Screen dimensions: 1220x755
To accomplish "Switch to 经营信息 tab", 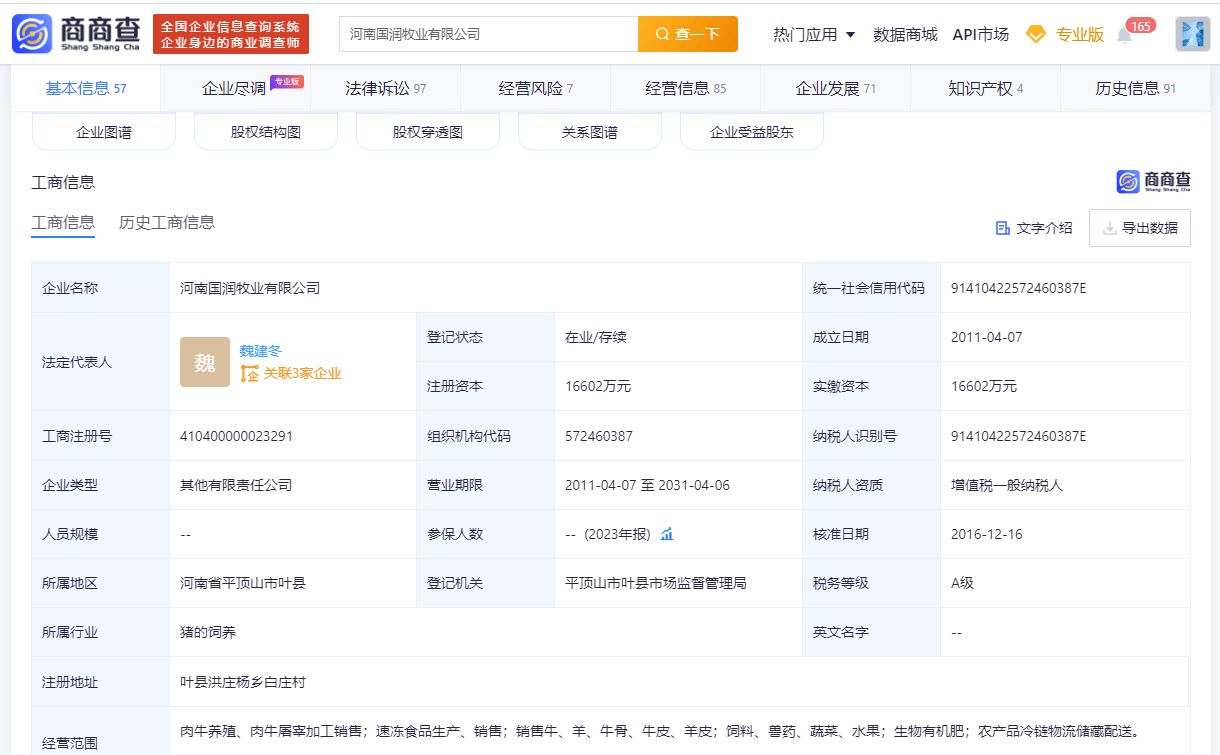I will point(686,88).
